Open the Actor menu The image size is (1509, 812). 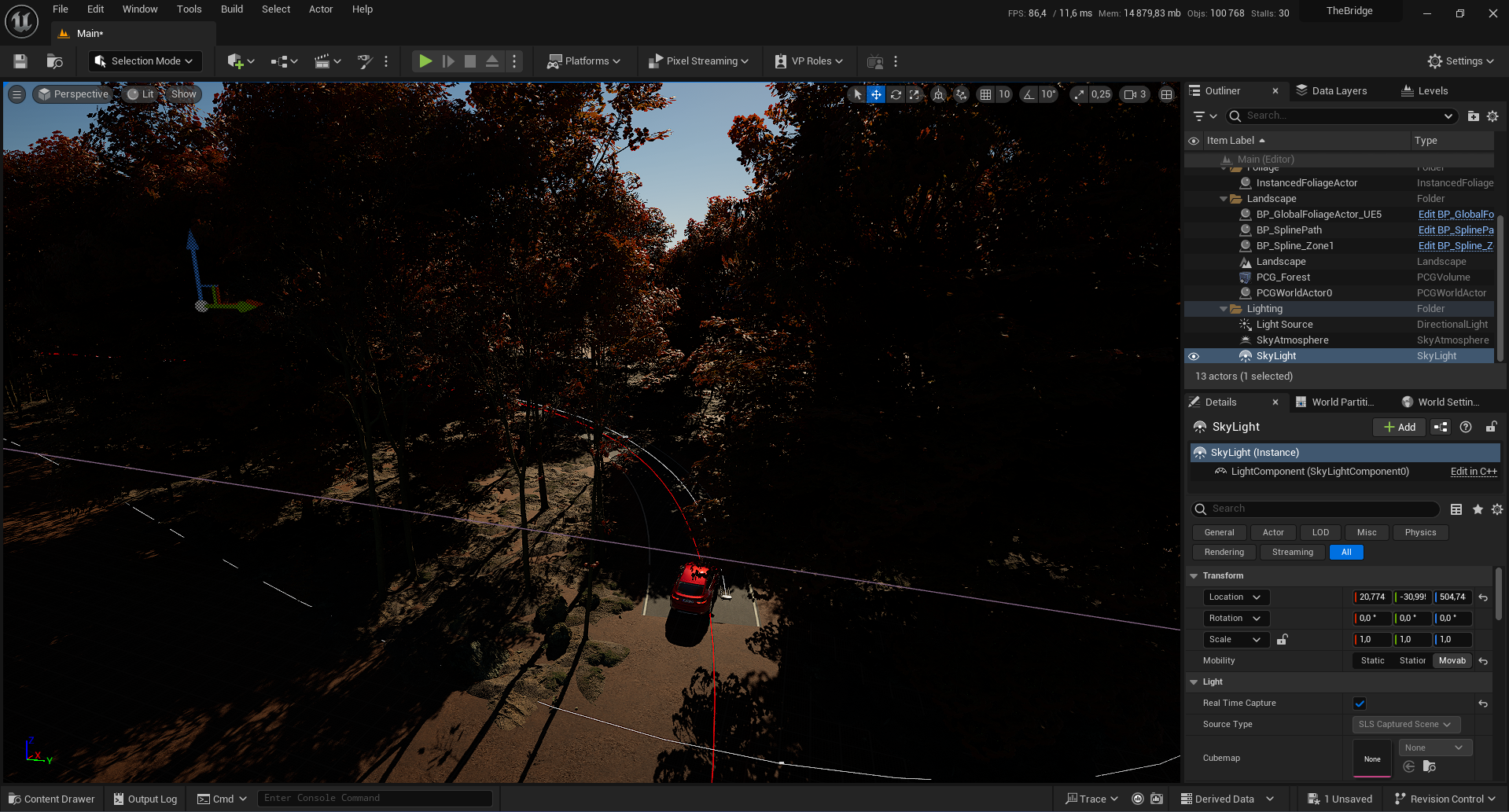tap(321, 9)
